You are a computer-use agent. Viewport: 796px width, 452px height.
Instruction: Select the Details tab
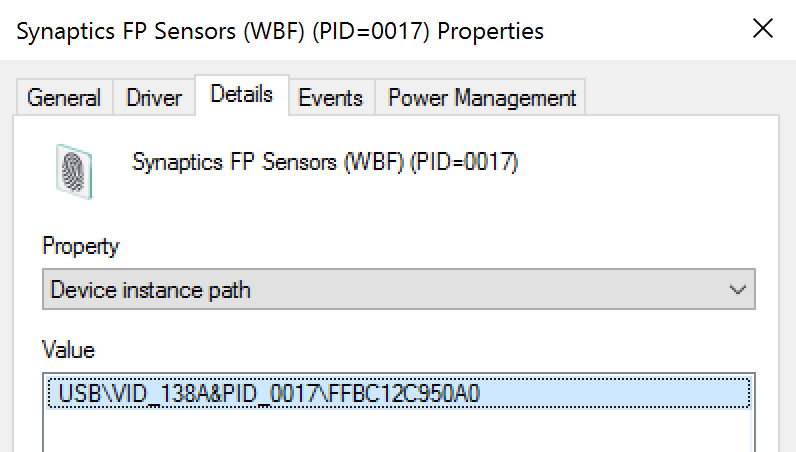point(242,95)
